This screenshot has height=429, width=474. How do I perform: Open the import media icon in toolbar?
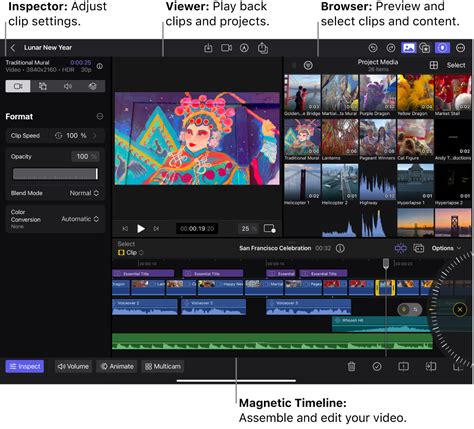[x=208, y=48]
